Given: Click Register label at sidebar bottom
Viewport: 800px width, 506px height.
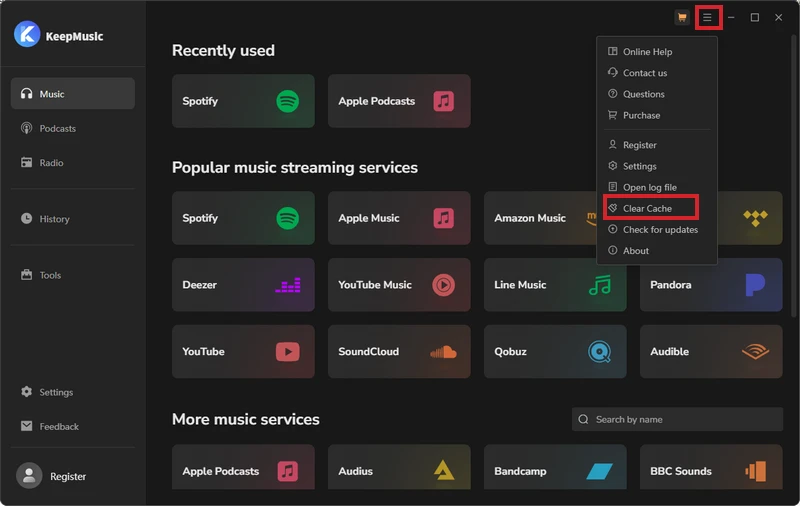Looking at the screenshot, I should pyautogui.click(x=68, y=476).
